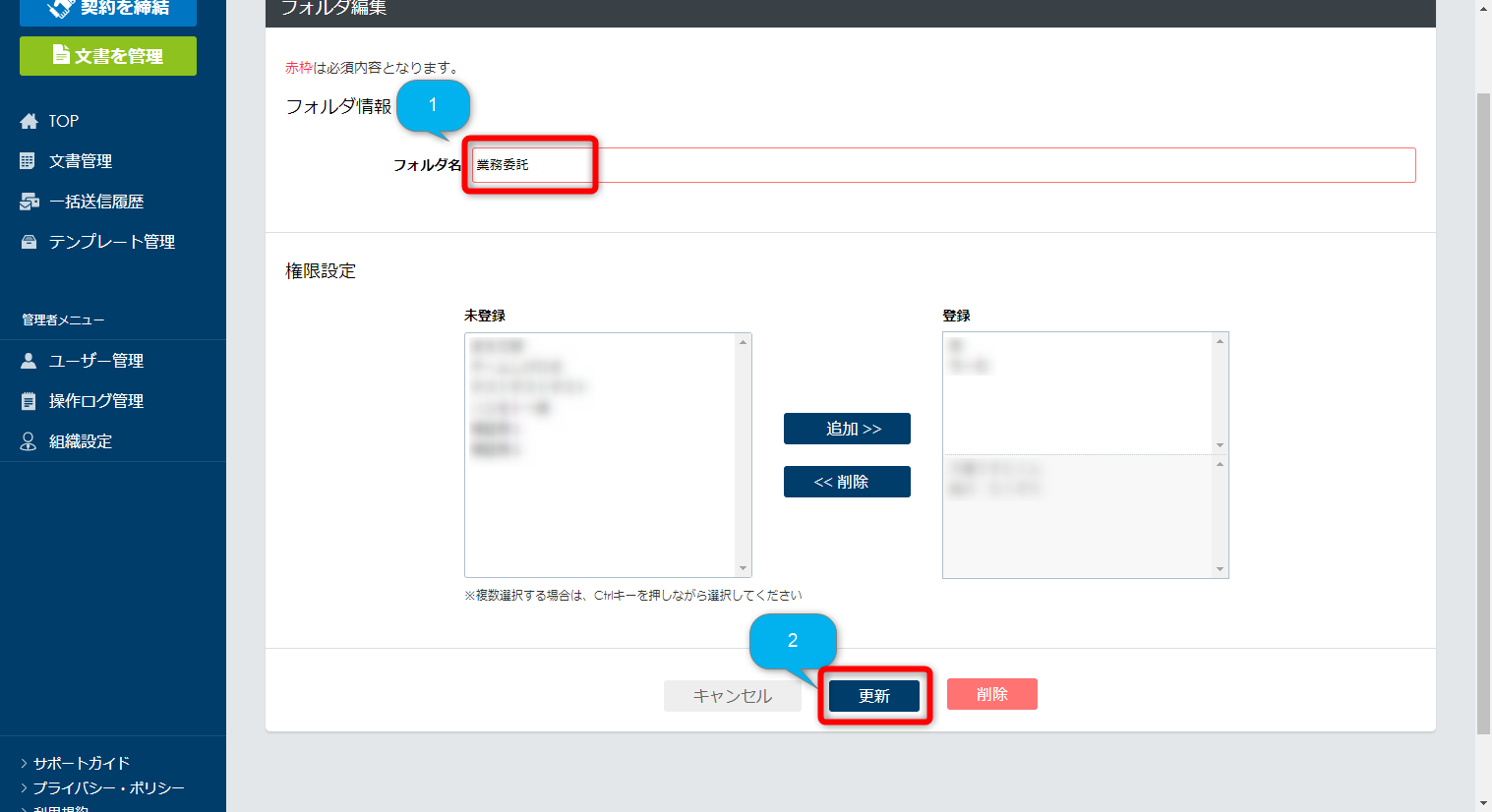Image resolution: width=1492 pixels, height=812 pixels.
Task: Click the pink 削除 button
Action: click(x=991, y=694)
